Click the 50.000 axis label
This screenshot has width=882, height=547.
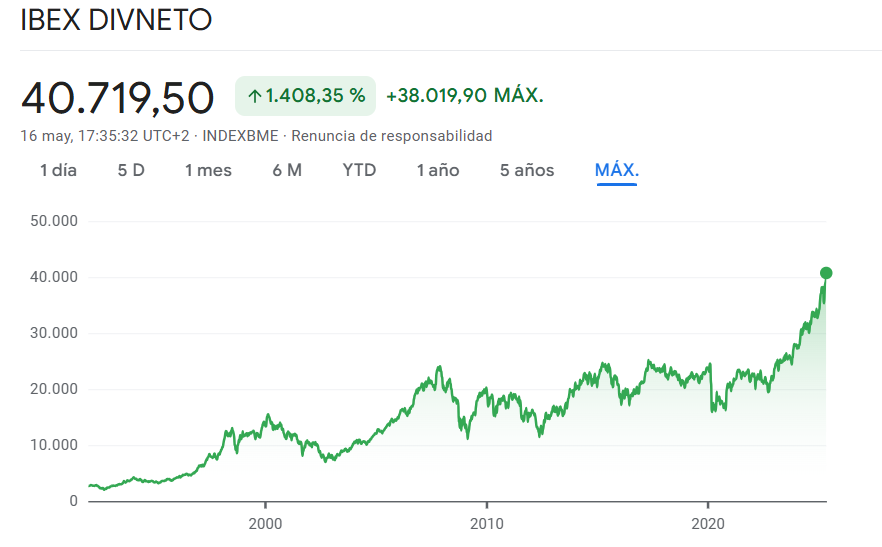[x=54, y=221]
